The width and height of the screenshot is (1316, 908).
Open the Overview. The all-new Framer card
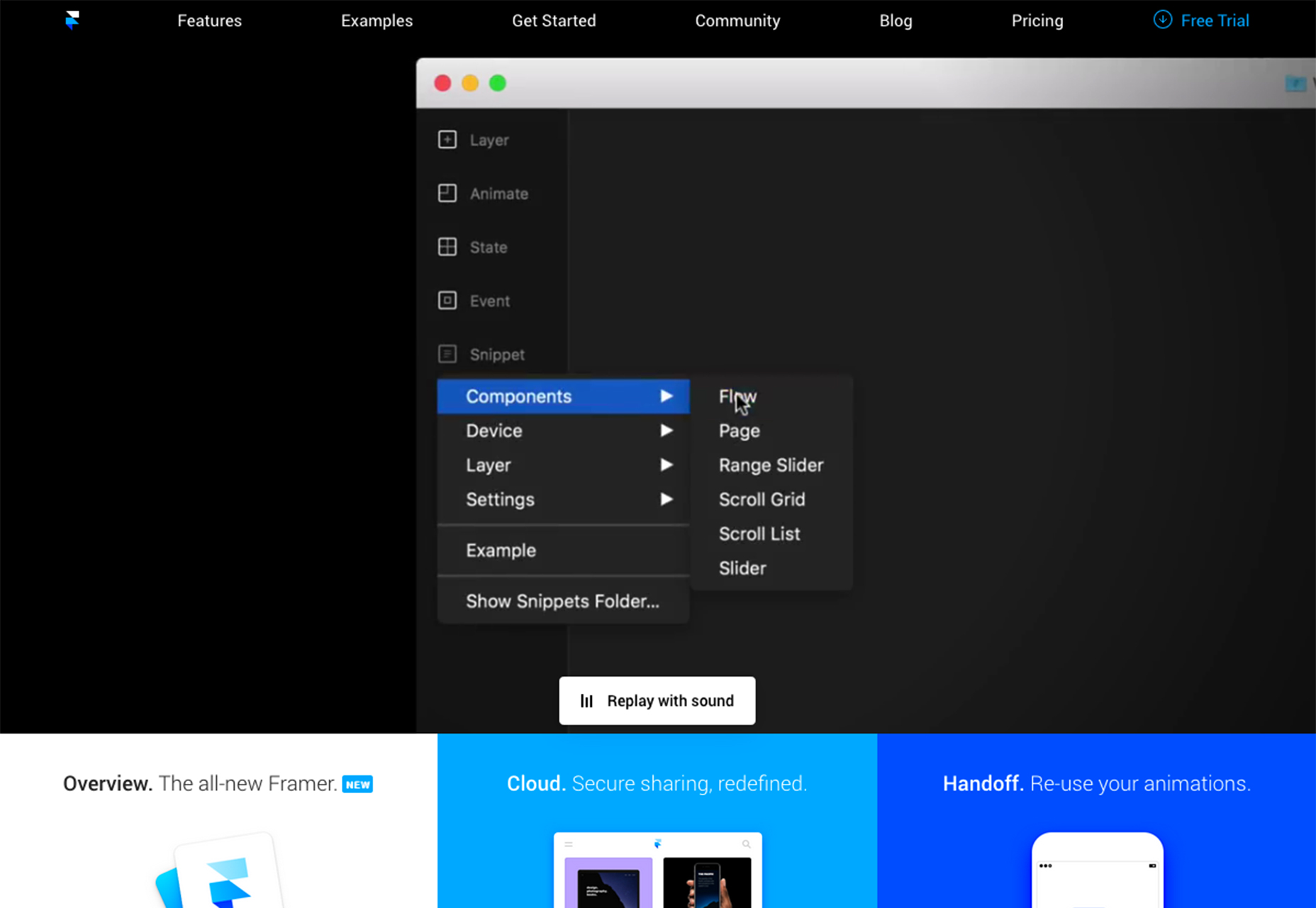(218, 821)
